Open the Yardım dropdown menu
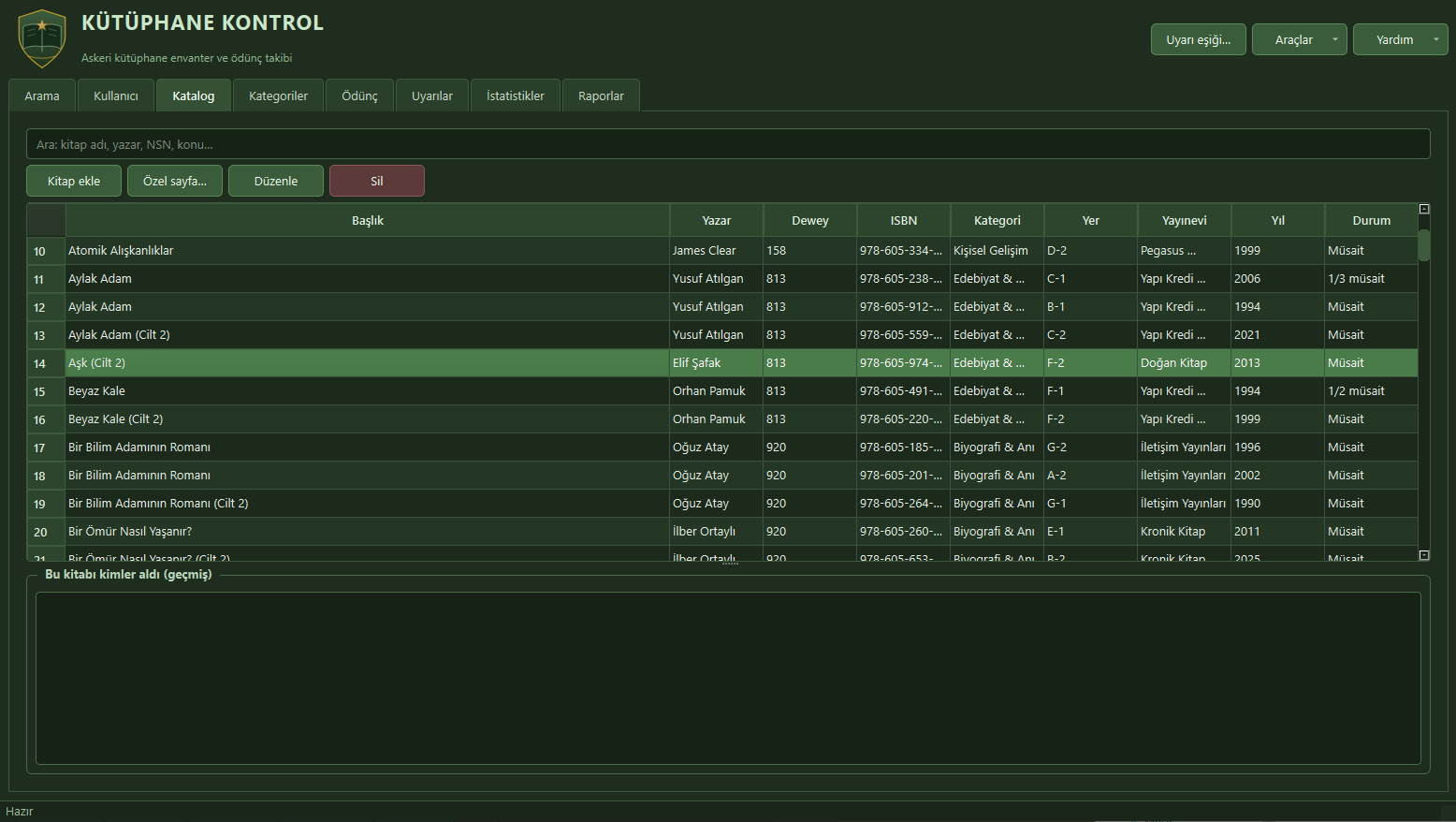Viewport: 1456px width, 822px height. (x=1400, y=39)
